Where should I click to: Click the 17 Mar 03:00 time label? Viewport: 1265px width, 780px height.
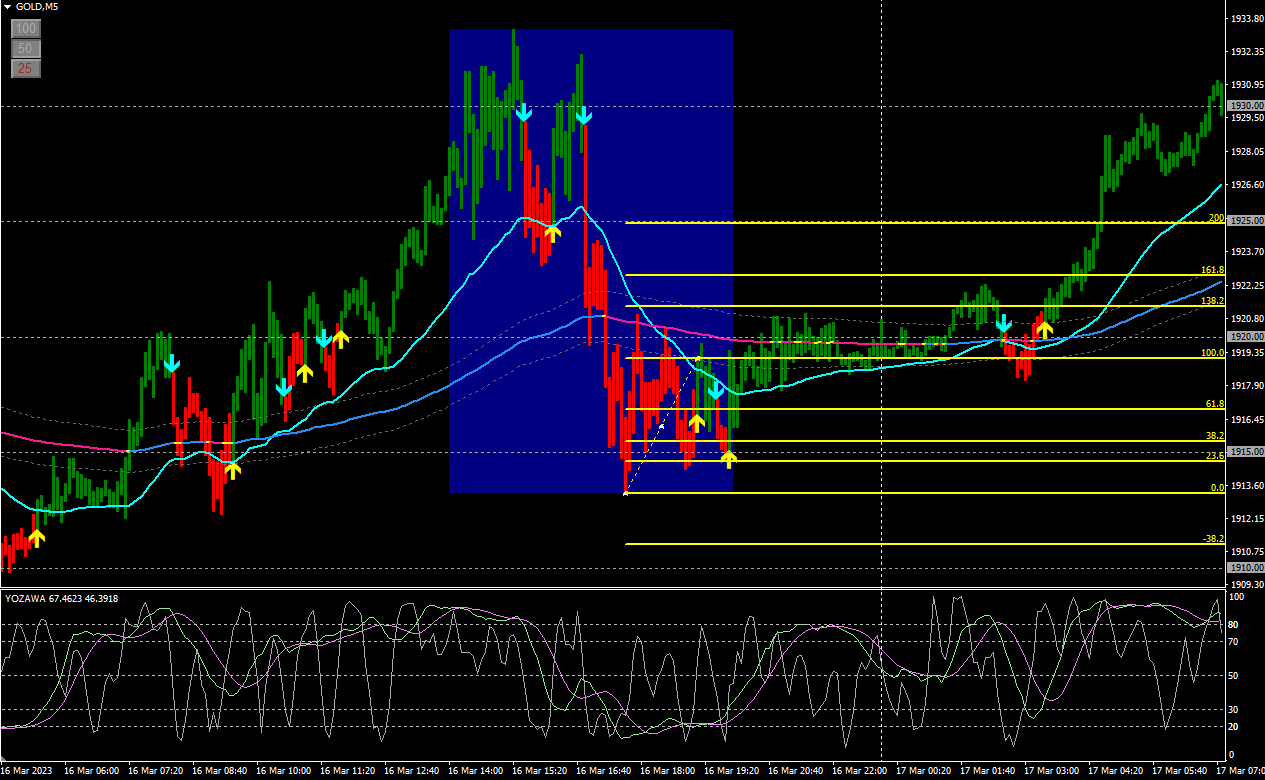pyautogui.click(x=1052, y=771)
